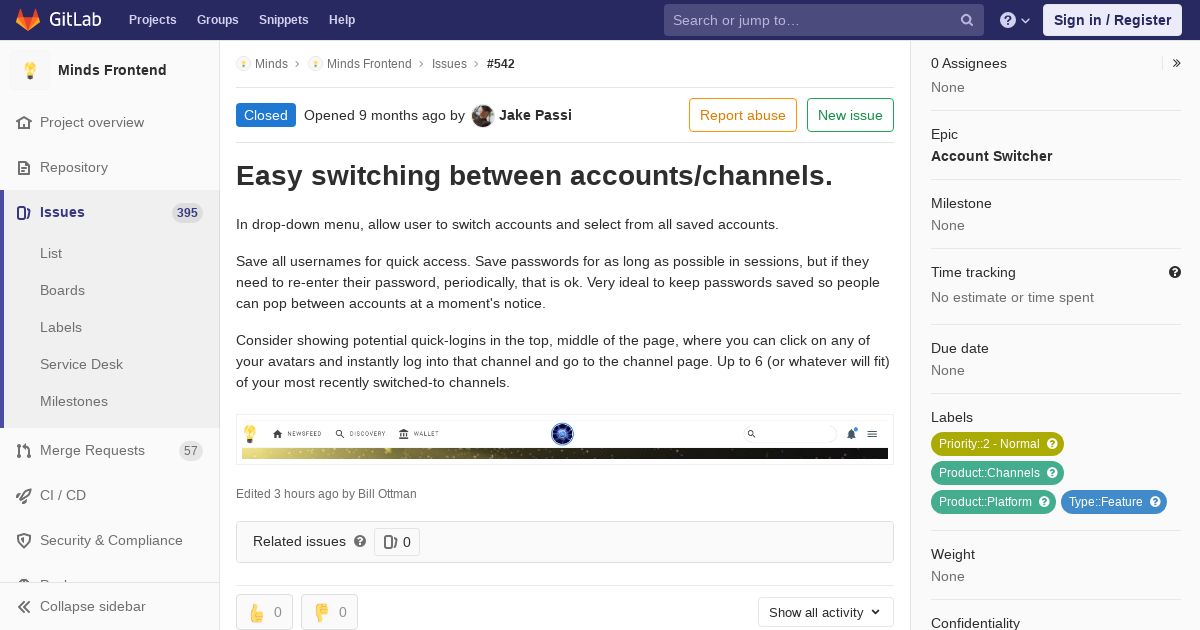Click the Closed status badge
The height and width of the screenshot is (630, 1200).
click(266, 115)
